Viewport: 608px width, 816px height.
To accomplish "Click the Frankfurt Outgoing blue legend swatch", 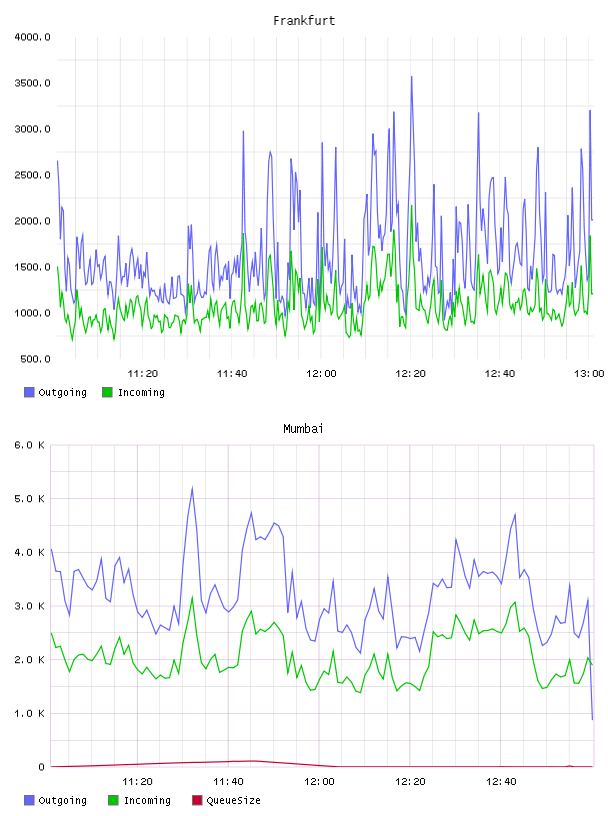I will click(29, 392).
